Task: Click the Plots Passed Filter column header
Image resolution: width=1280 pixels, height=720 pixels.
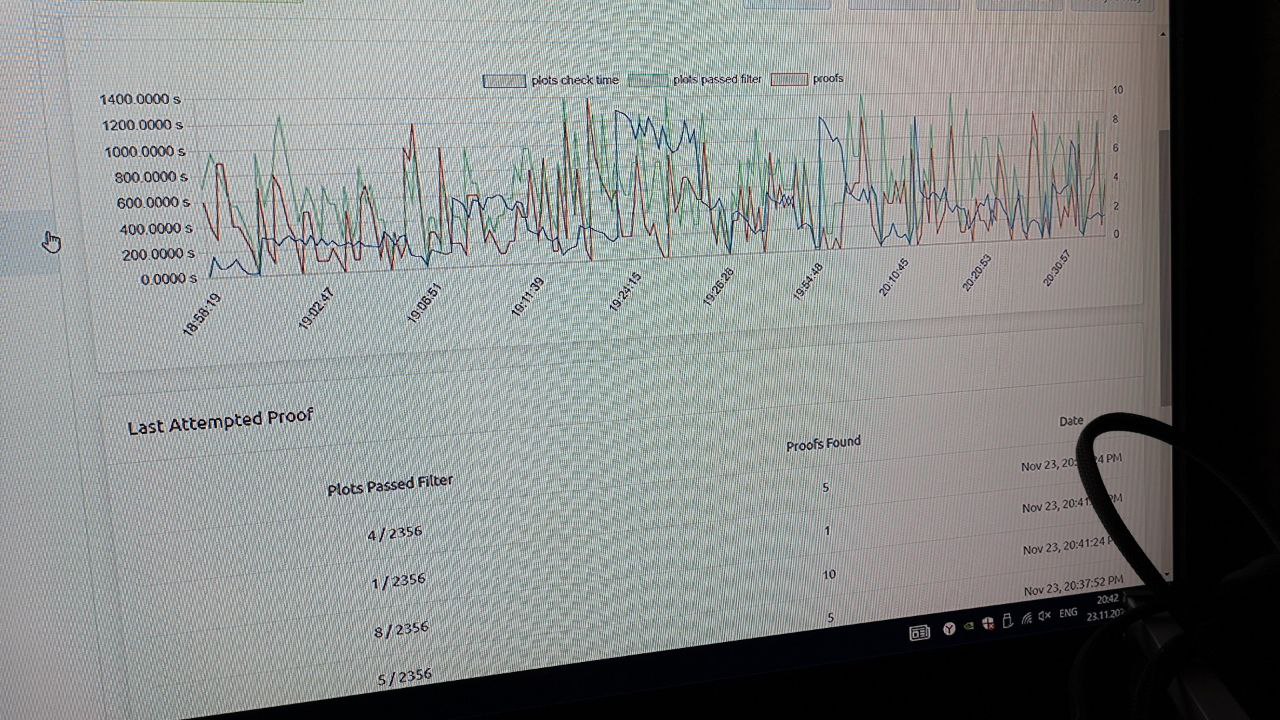Action: (390, 485)
